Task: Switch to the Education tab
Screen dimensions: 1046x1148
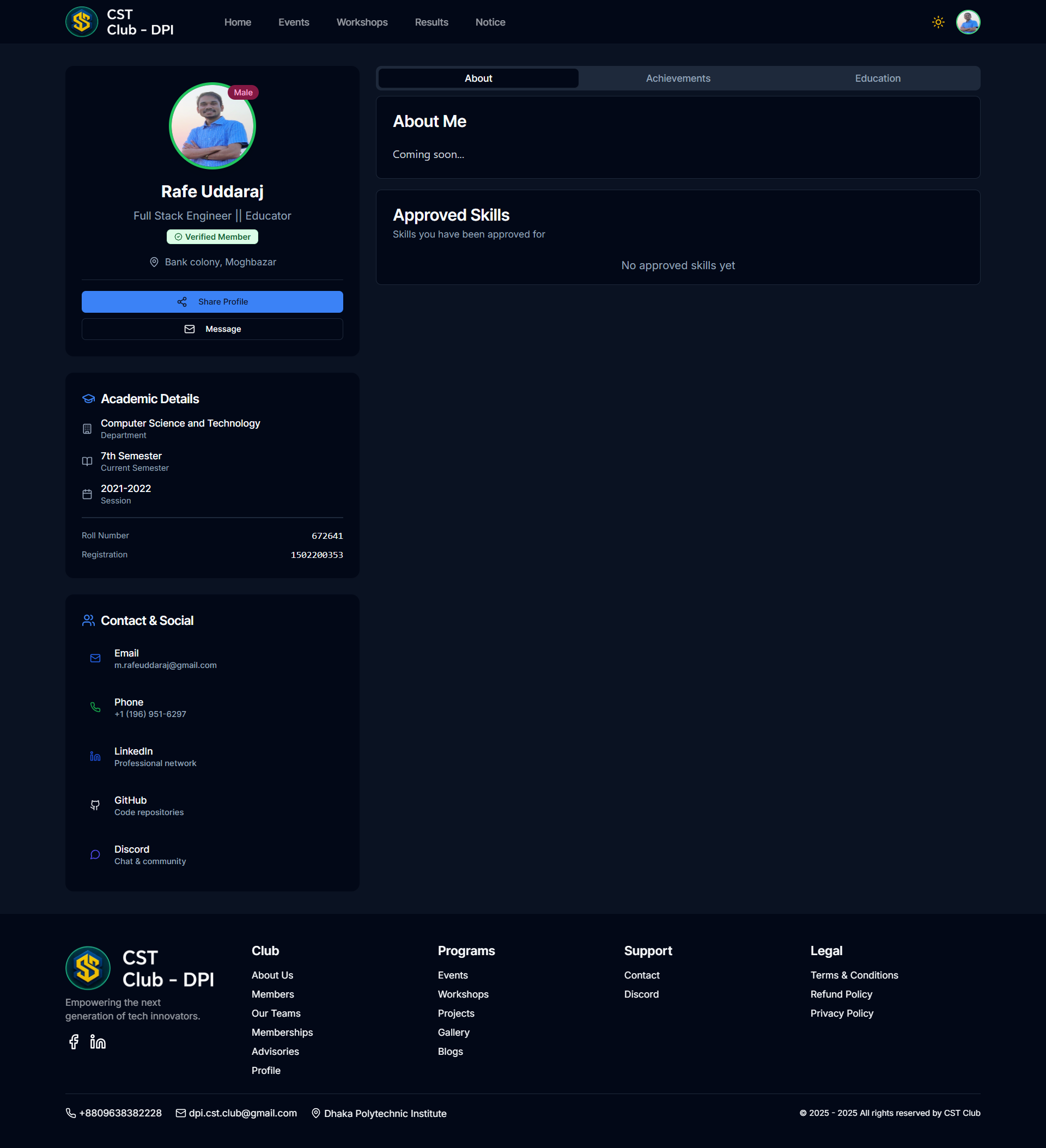Action: [878, 78]
